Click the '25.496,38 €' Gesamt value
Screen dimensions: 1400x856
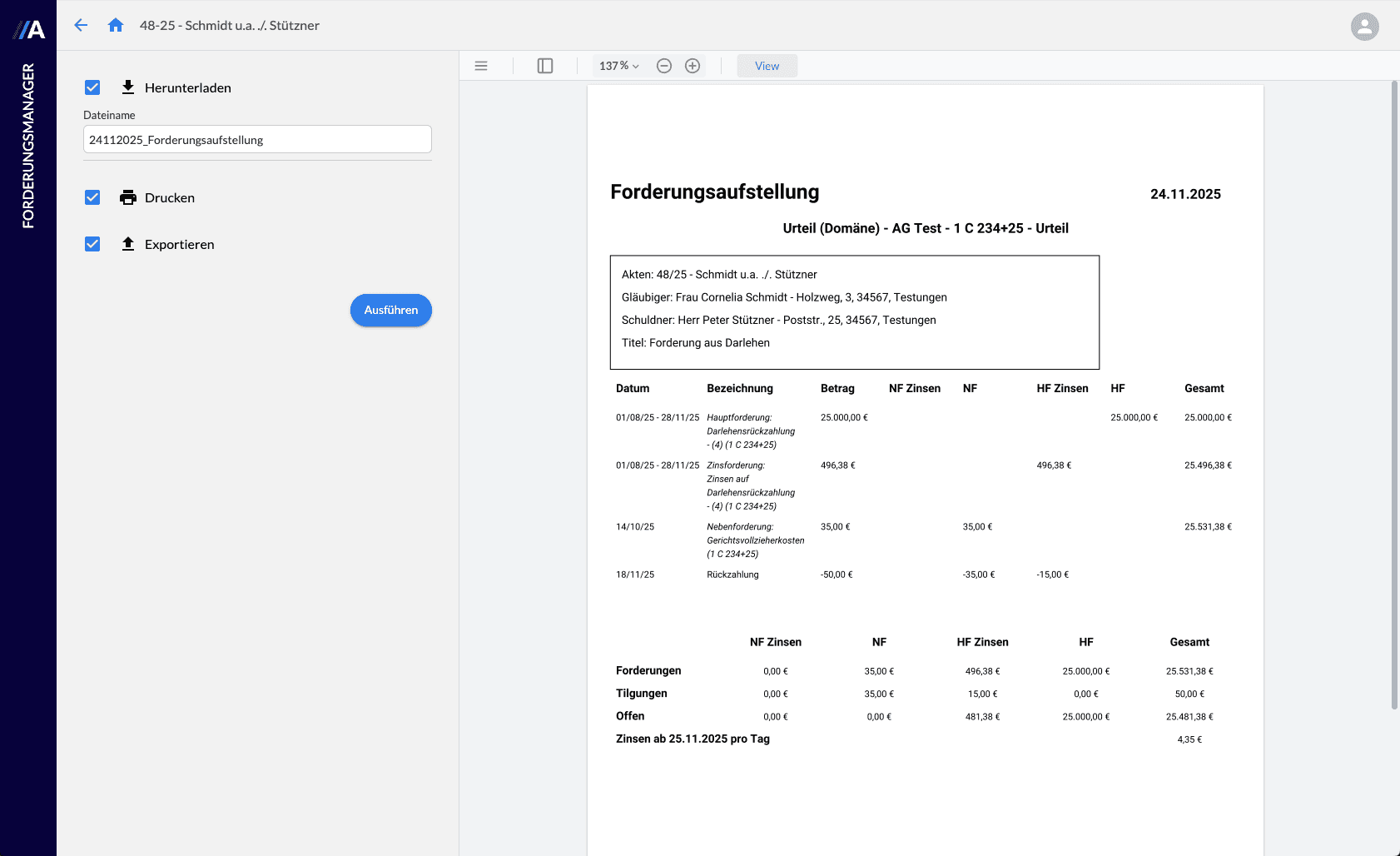tap(1208, 465)
